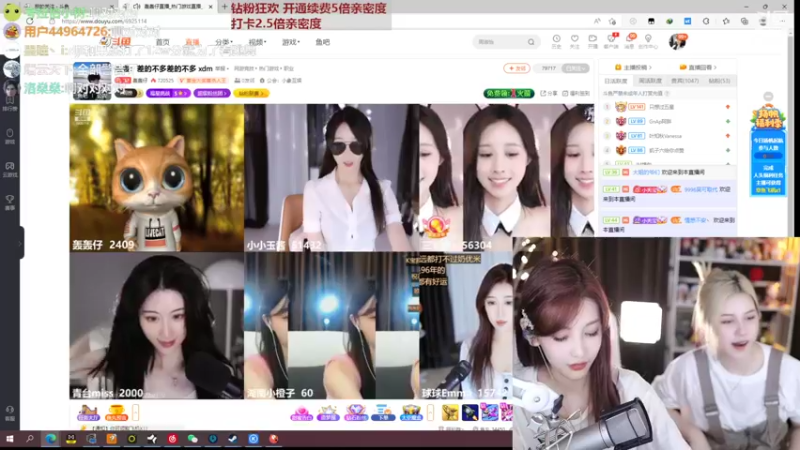
Task: Open the mobile watch icon link
Action: (576, 93)
